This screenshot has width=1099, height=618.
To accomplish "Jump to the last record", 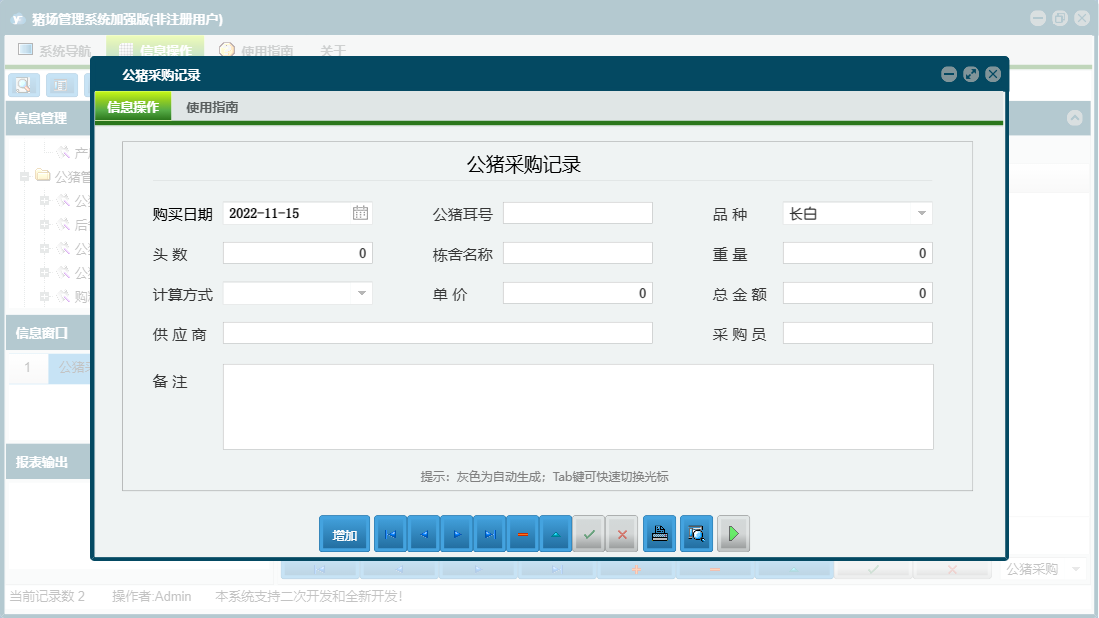I will (490, 533).
